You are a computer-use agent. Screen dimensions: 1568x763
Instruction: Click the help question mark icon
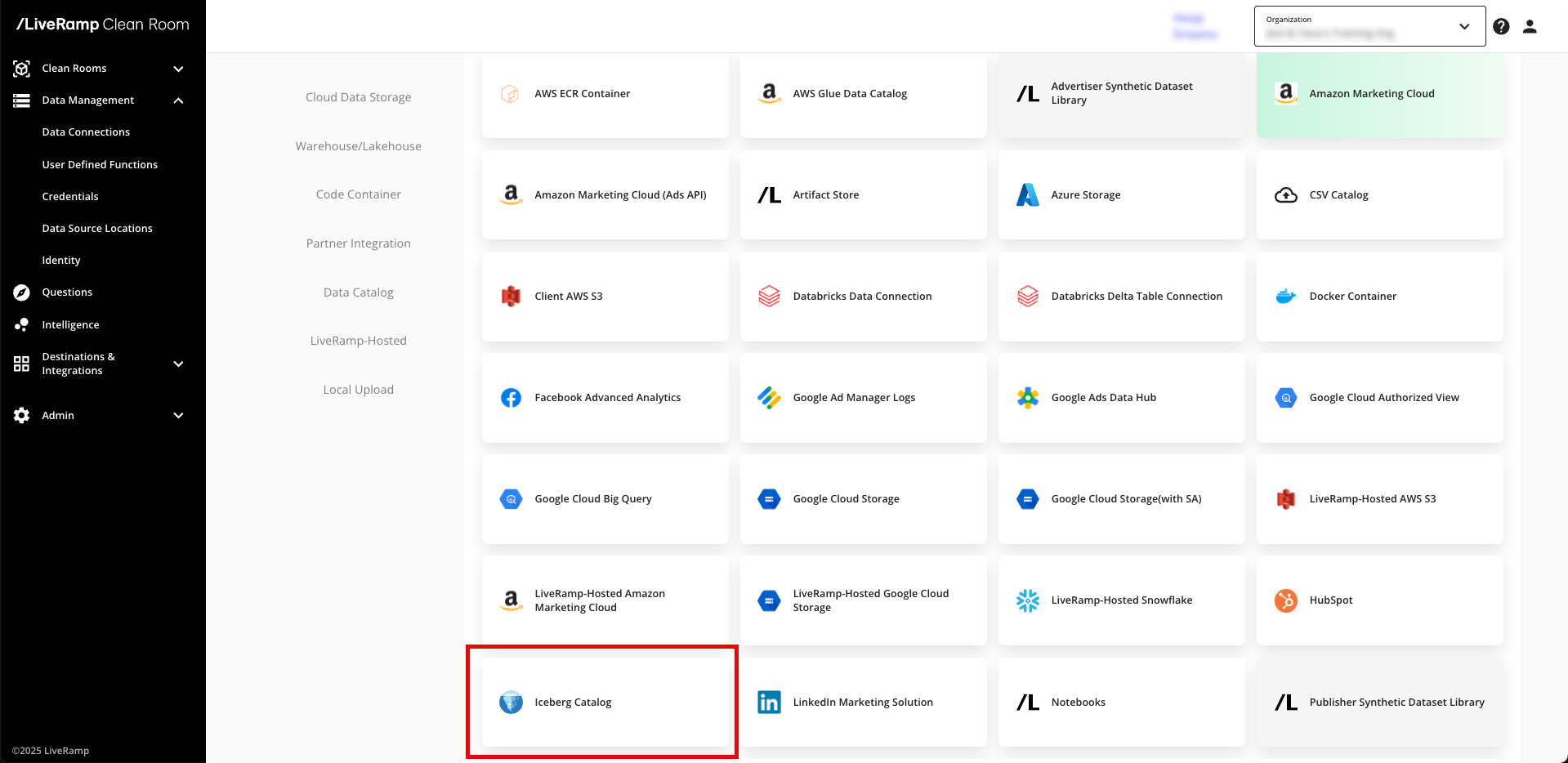(1501, 26)
